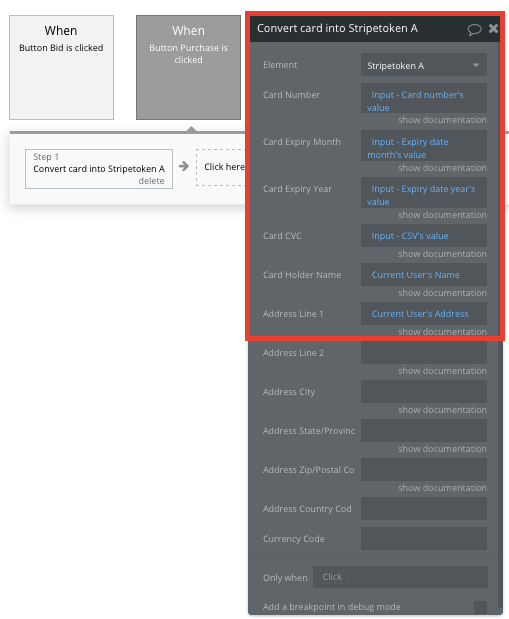Viewport: 509px width, 619px height.
Task: Click the Address Country Code field
Action: (424, 509)
